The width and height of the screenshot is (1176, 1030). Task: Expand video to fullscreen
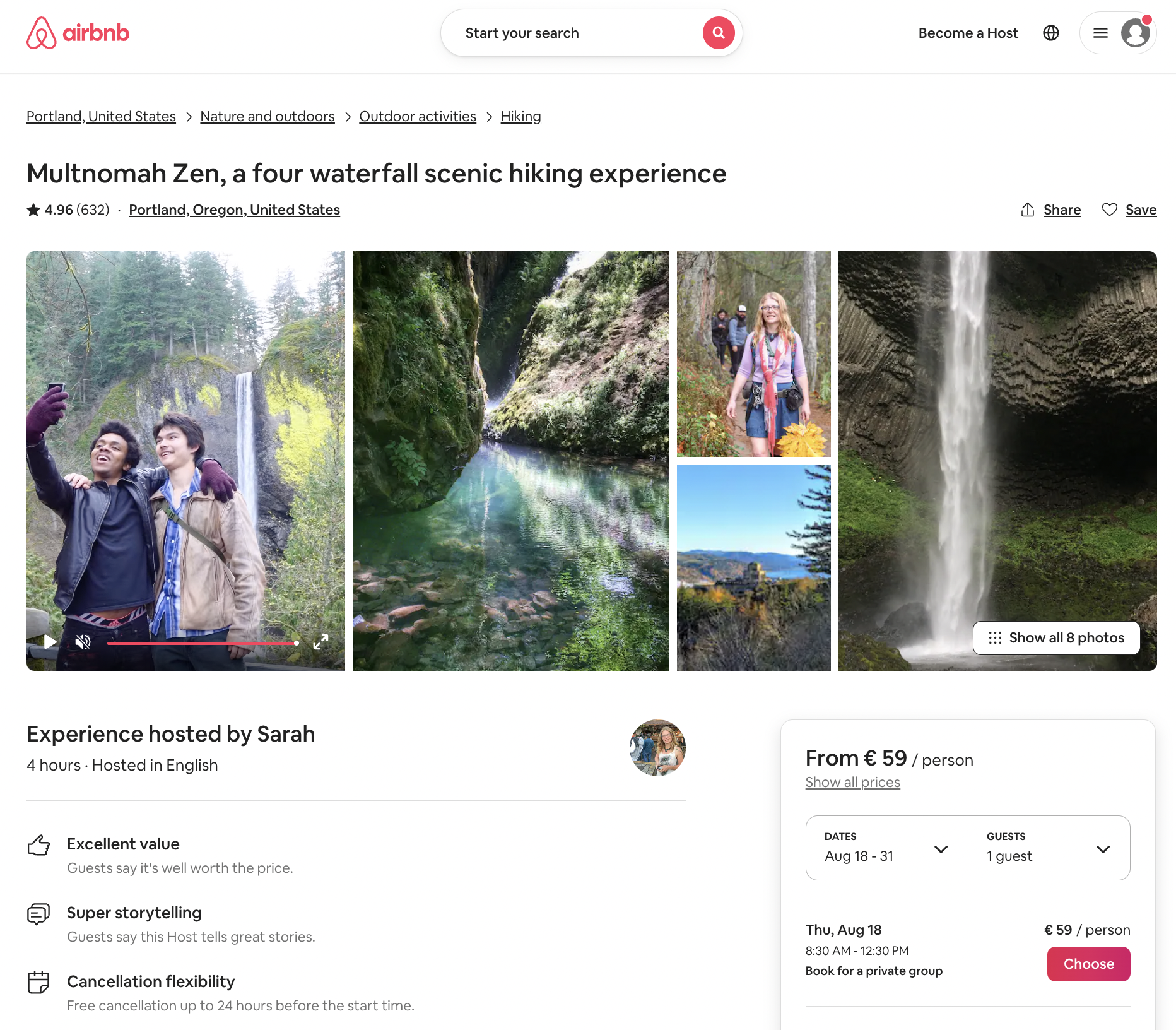(x=320, y=642)
